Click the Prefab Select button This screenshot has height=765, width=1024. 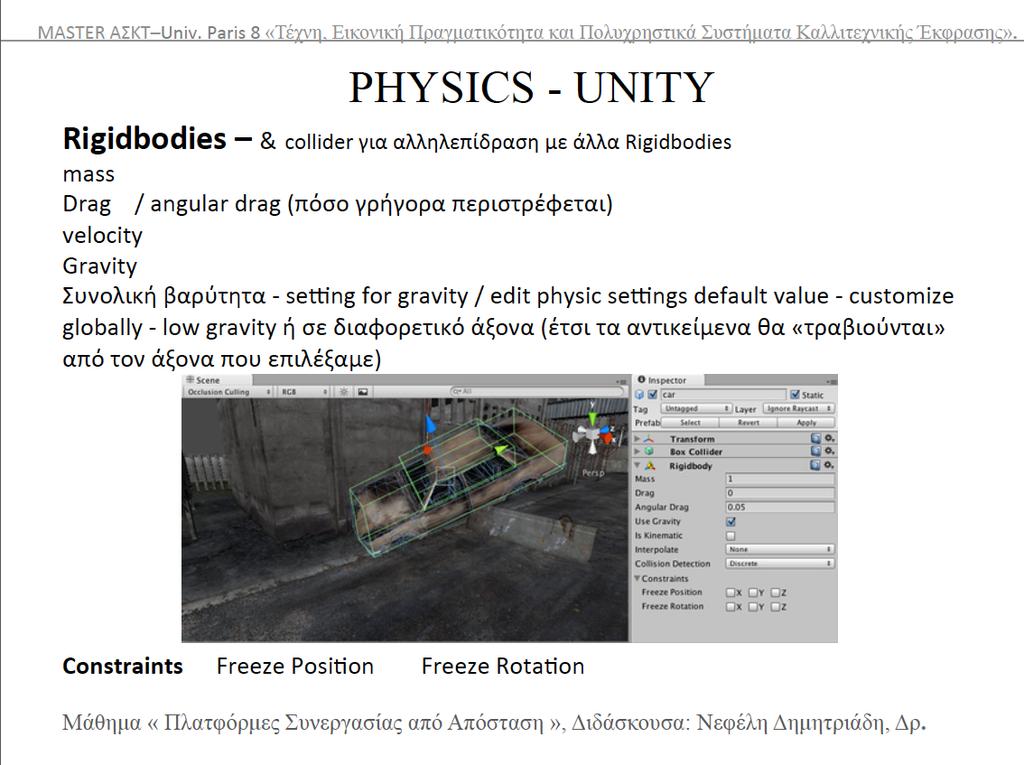coord(690,423)
